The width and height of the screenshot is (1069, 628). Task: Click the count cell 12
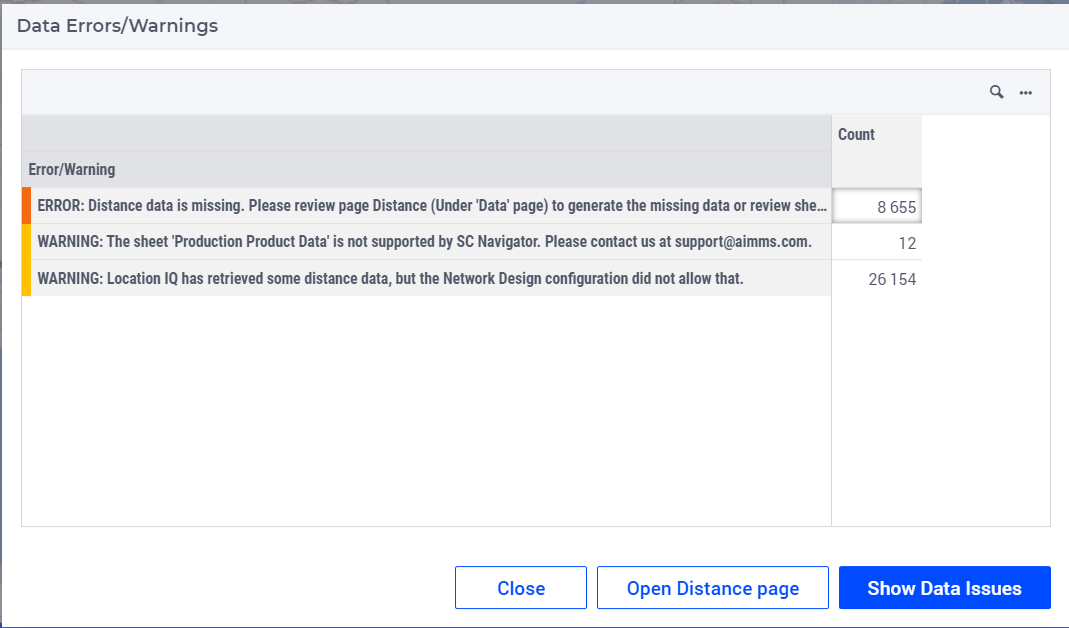click(x=877, y=243)
